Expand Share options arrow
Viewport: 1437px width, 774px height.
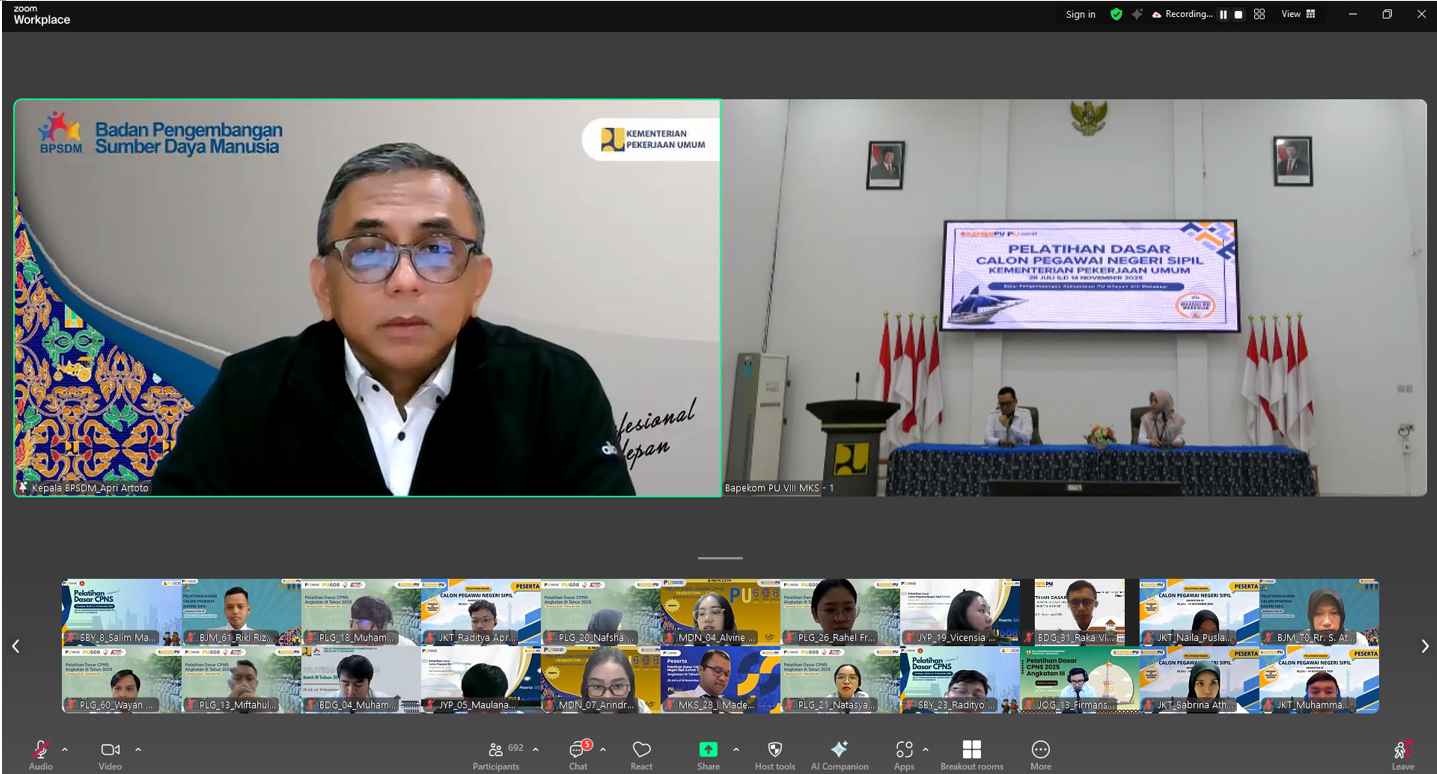click(x=736, y=749)
